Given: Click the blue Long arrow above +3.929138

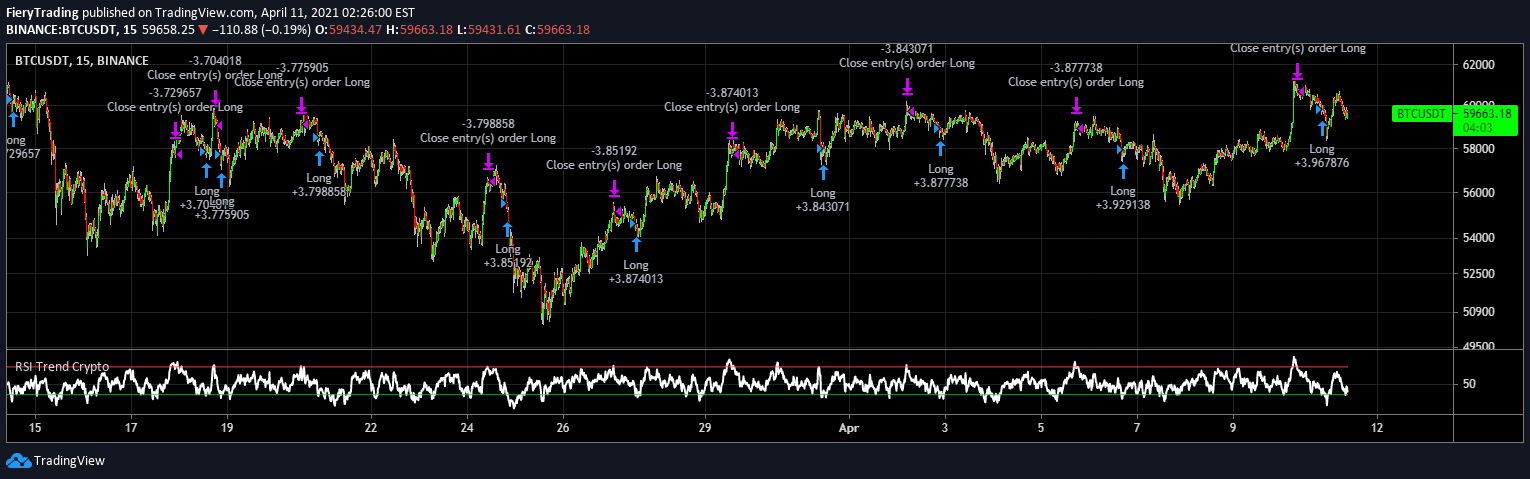Looking at the screenshot, I should [1123, 171].
